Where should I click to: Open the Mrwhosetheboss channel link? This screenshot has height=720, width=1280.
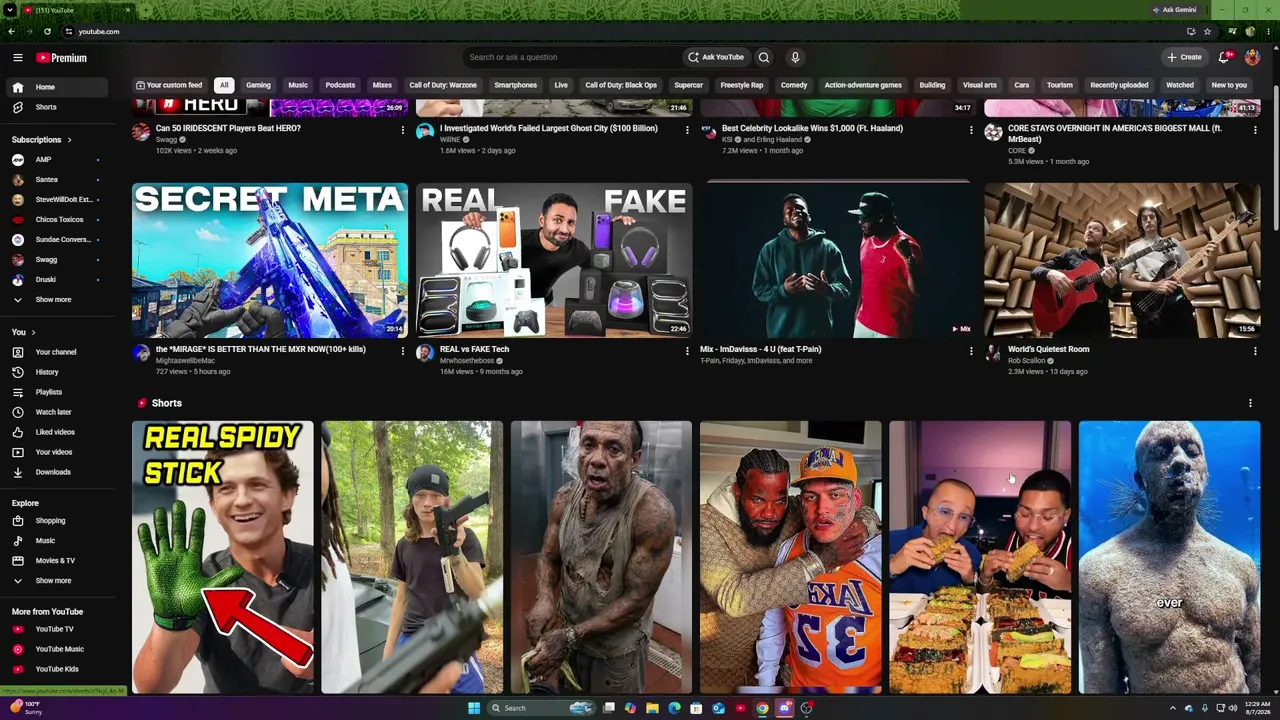pos(467,361)
